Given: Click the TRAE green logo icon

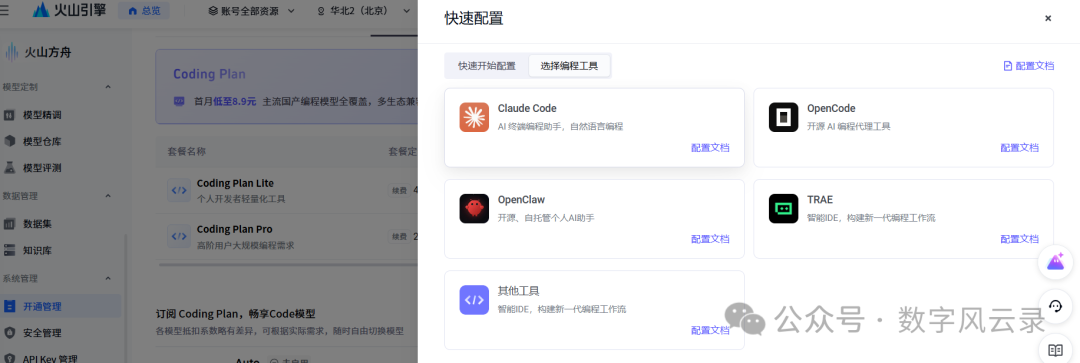Looking at the screenshot, I should click(783, 208).
